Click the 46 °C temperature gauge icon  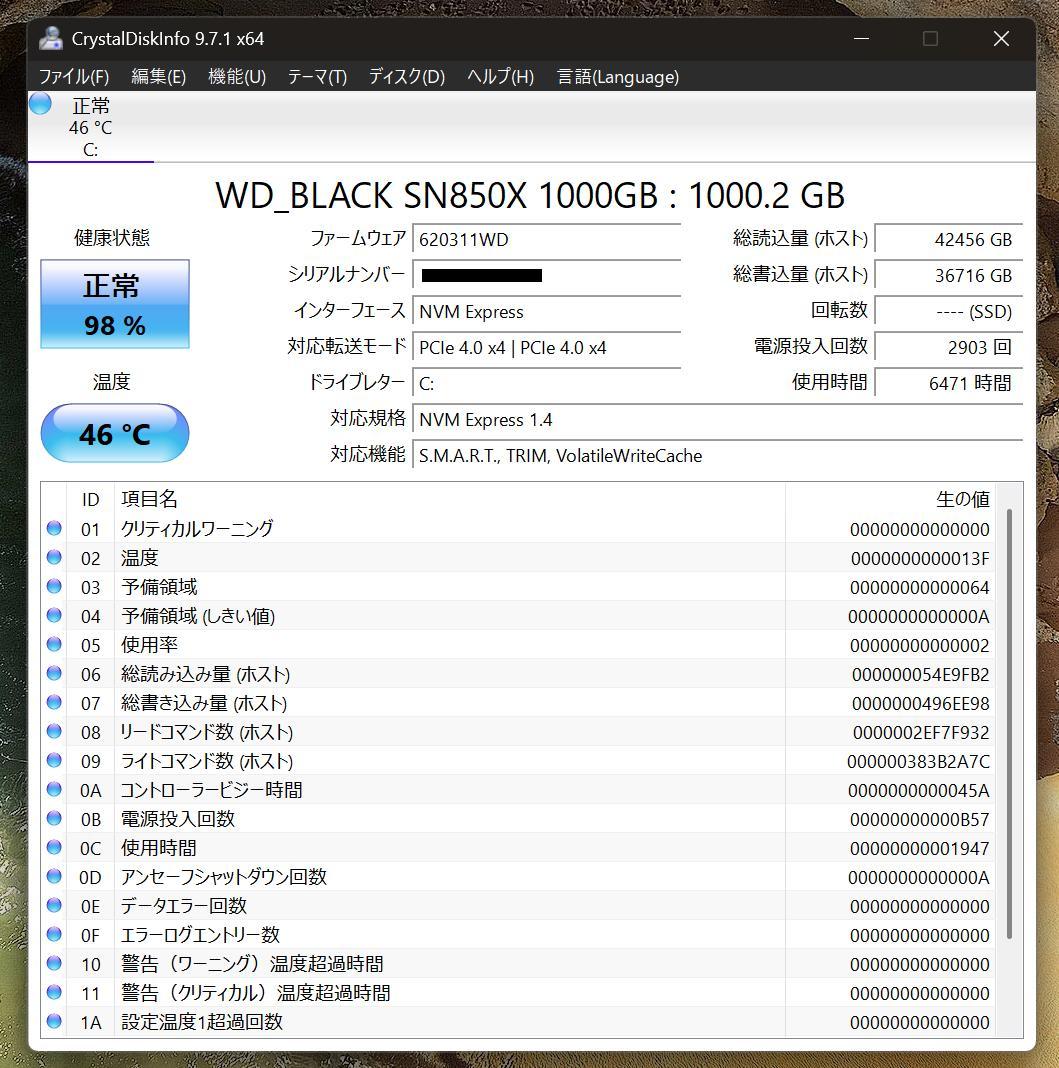point(113,432)
